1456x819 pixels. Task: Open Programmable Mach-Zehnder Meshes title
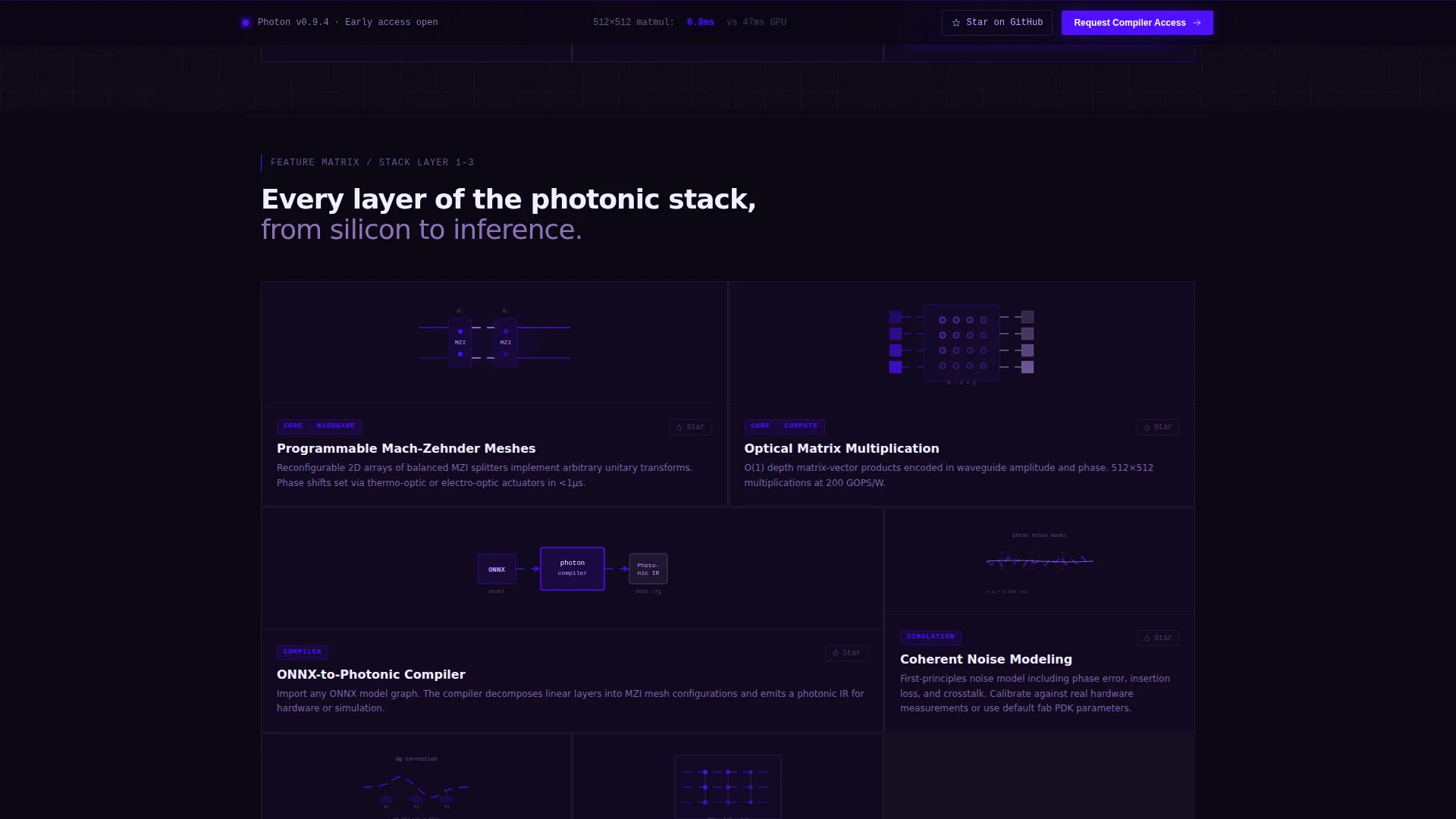[406, 448]
